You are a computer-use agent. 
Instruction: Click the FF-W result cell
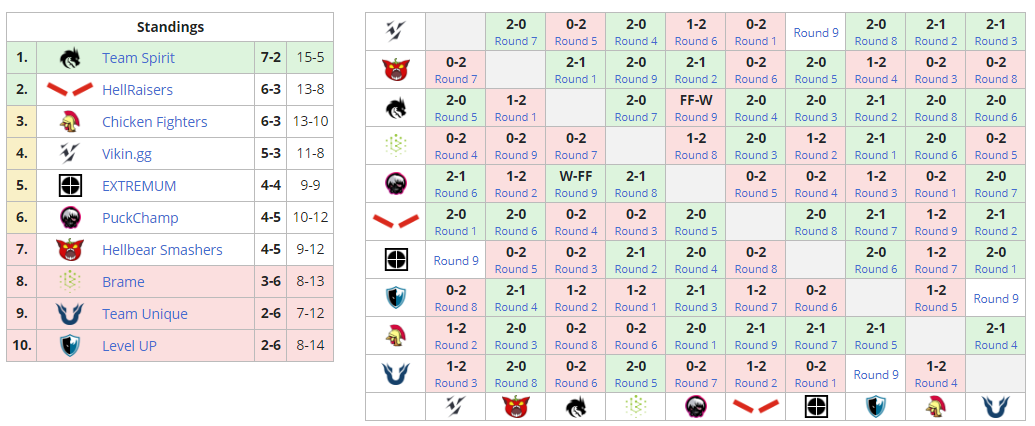point(696,100)
